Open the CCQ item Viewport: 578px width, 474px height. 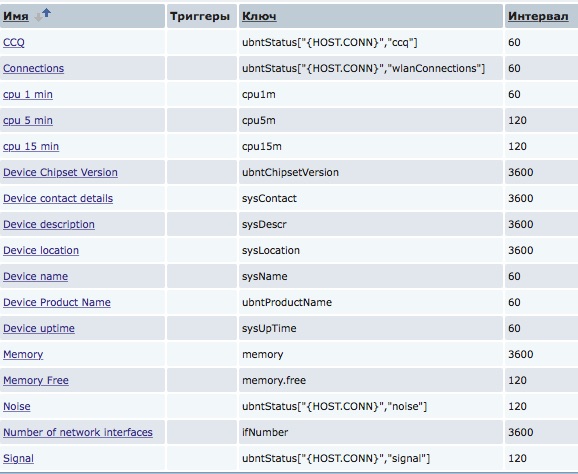click(14, 42)
